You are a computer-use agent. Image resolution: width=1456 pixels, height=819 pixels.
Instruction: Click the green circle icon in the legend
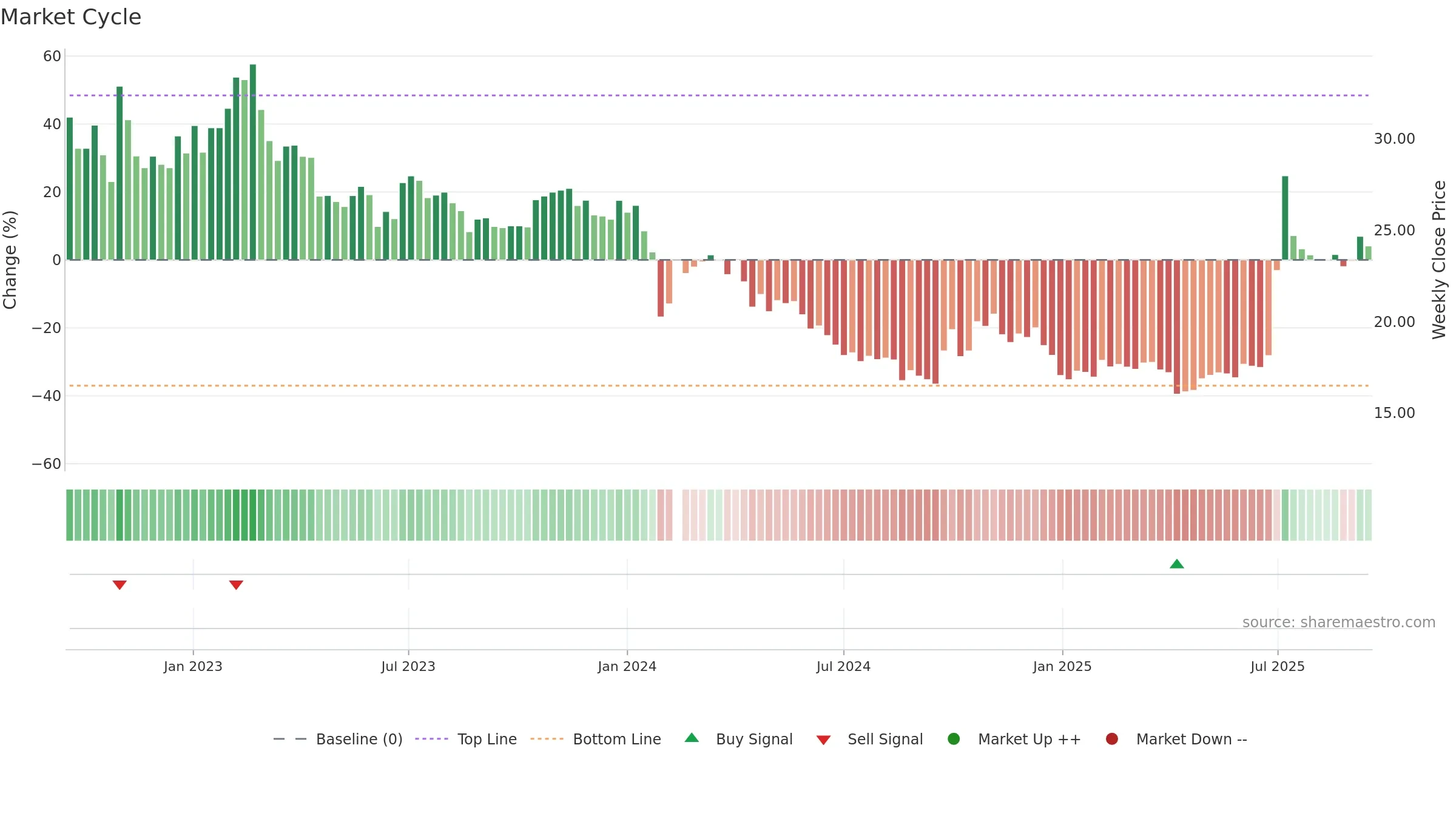click(x=954, y=739)
